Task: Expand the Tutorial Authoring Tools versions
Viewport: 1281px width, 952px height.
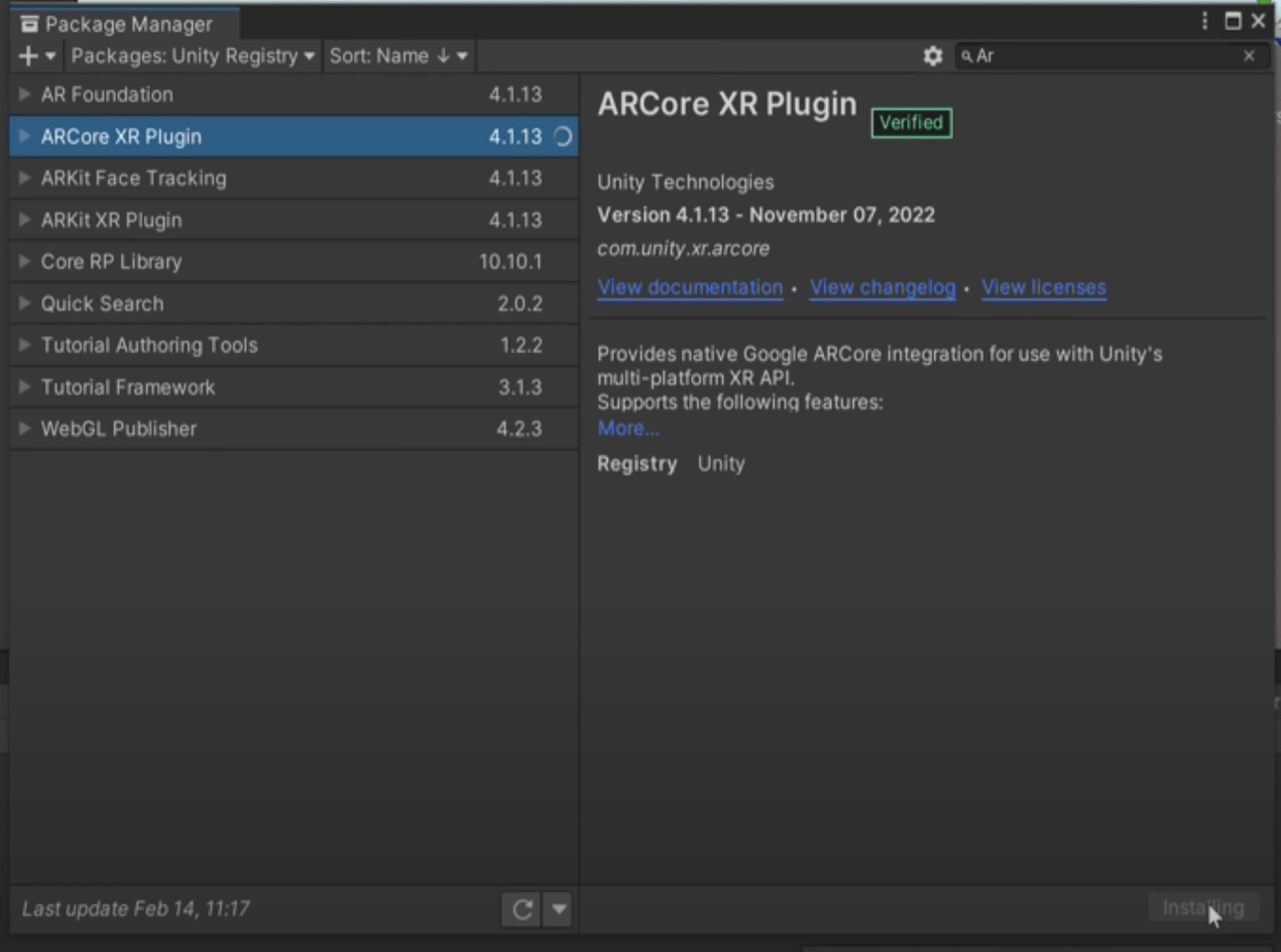Action: [x=25, y=344]
